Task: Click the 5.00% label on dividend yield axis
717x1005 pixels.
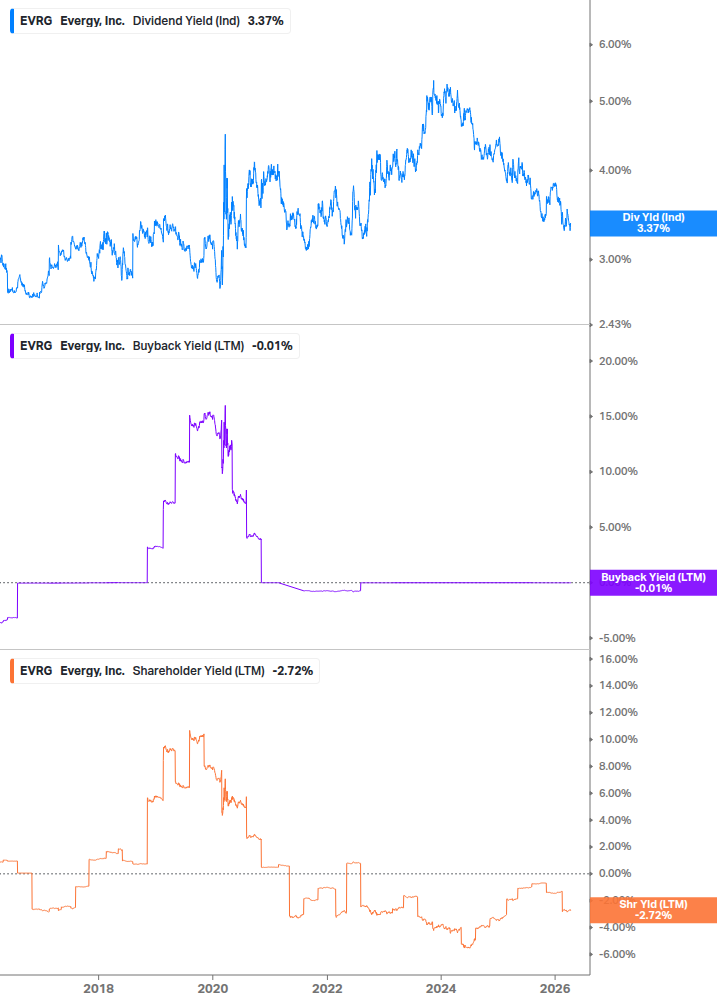Action: (x=615, y=101)
